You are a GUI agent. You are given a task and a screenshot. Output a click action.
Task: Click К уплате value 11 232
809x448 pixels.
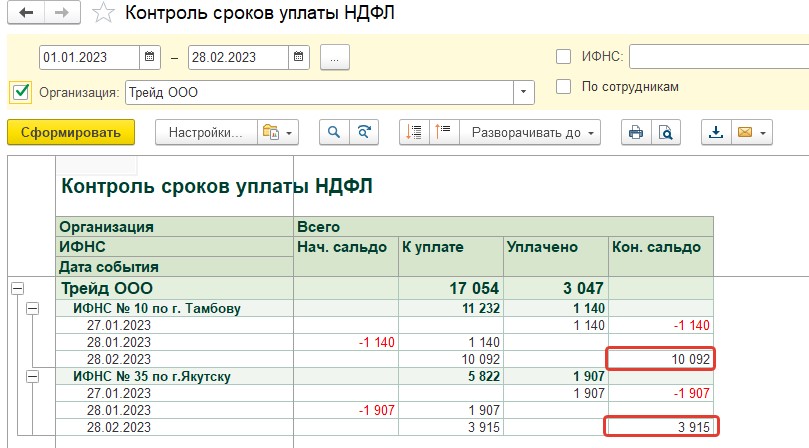click(481, 309)
